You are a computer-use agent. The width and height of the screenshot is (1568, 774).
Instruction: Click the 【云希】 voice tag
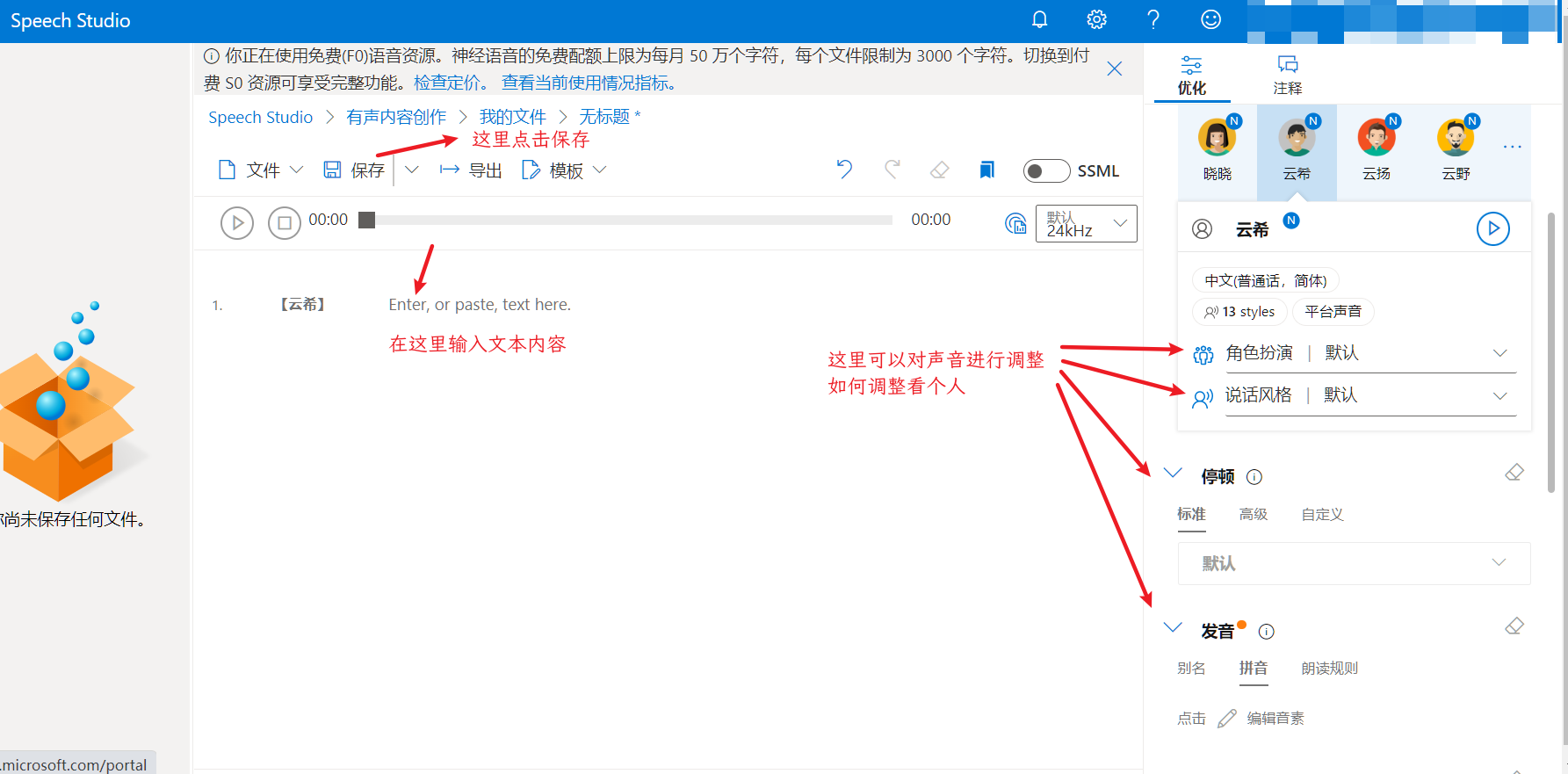point(302,305)
